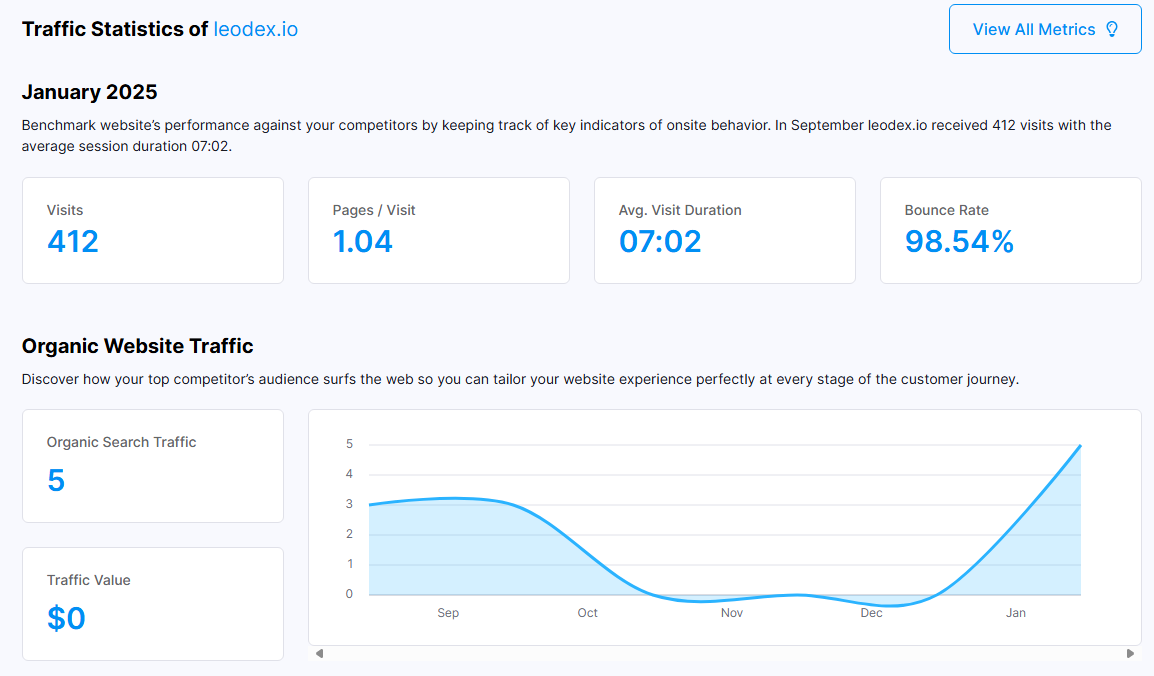Click the January 2025 heading

(89, 92)
